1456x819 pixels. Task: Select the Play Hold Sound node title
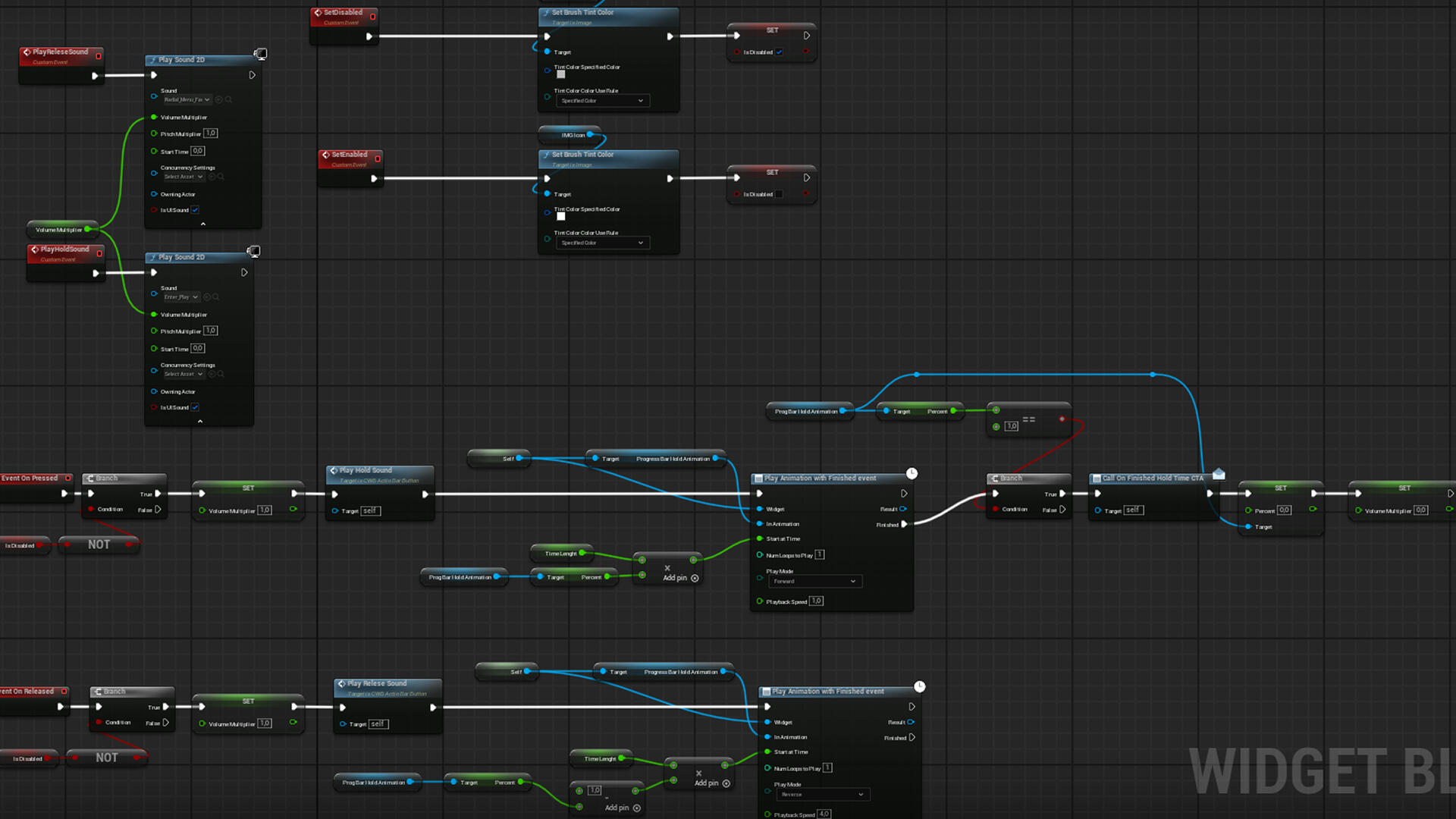coord(366,470)
